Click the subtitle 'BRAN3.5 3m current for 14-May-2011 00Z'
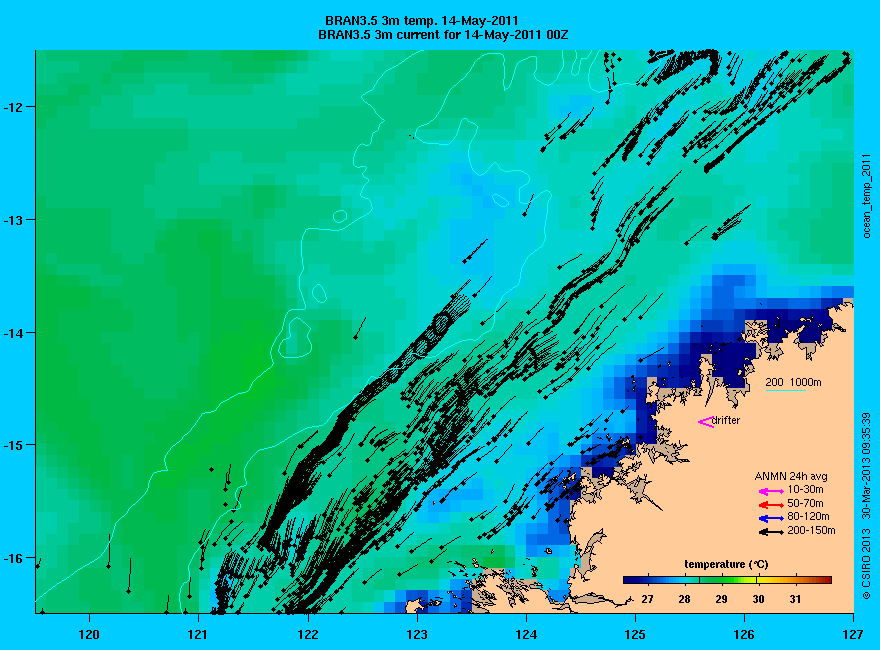Viewport: 880px width, 650px height. coord(443,35)
